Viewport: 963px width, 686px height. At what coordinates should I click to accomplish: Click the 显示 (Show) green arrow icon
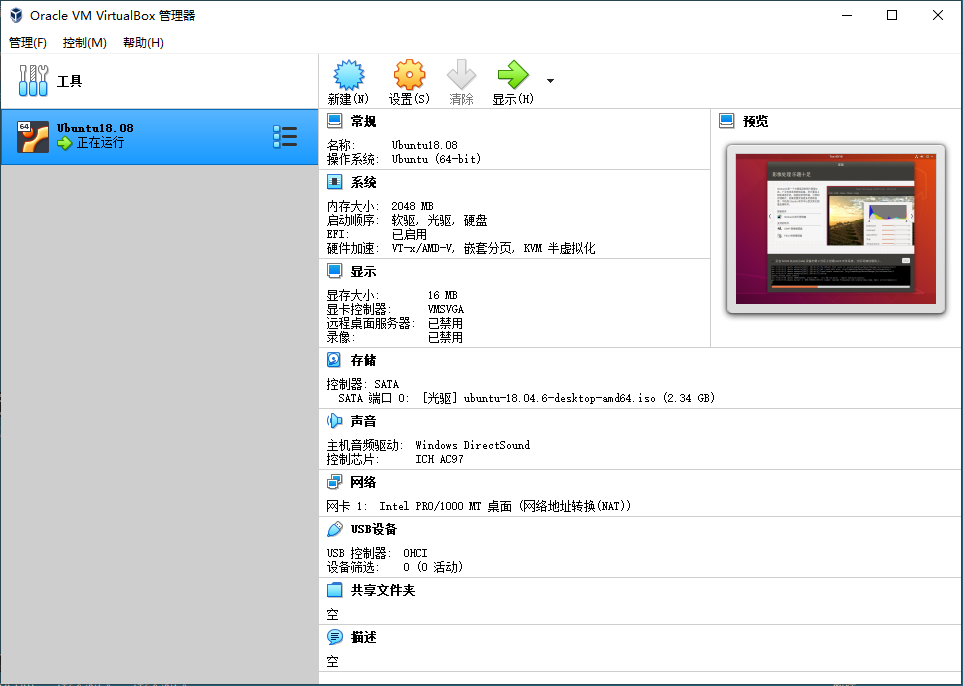point(512,75)
